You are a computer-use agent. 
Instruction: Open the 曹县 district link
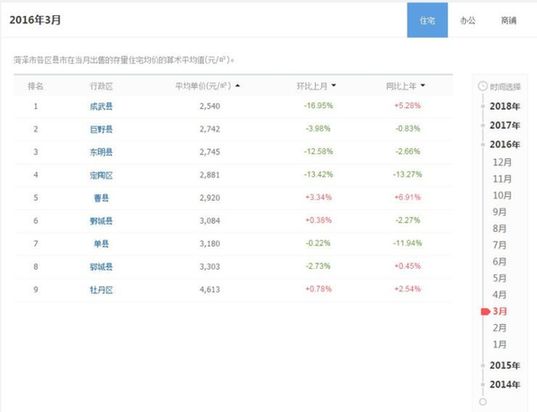(x=101, y=198)
